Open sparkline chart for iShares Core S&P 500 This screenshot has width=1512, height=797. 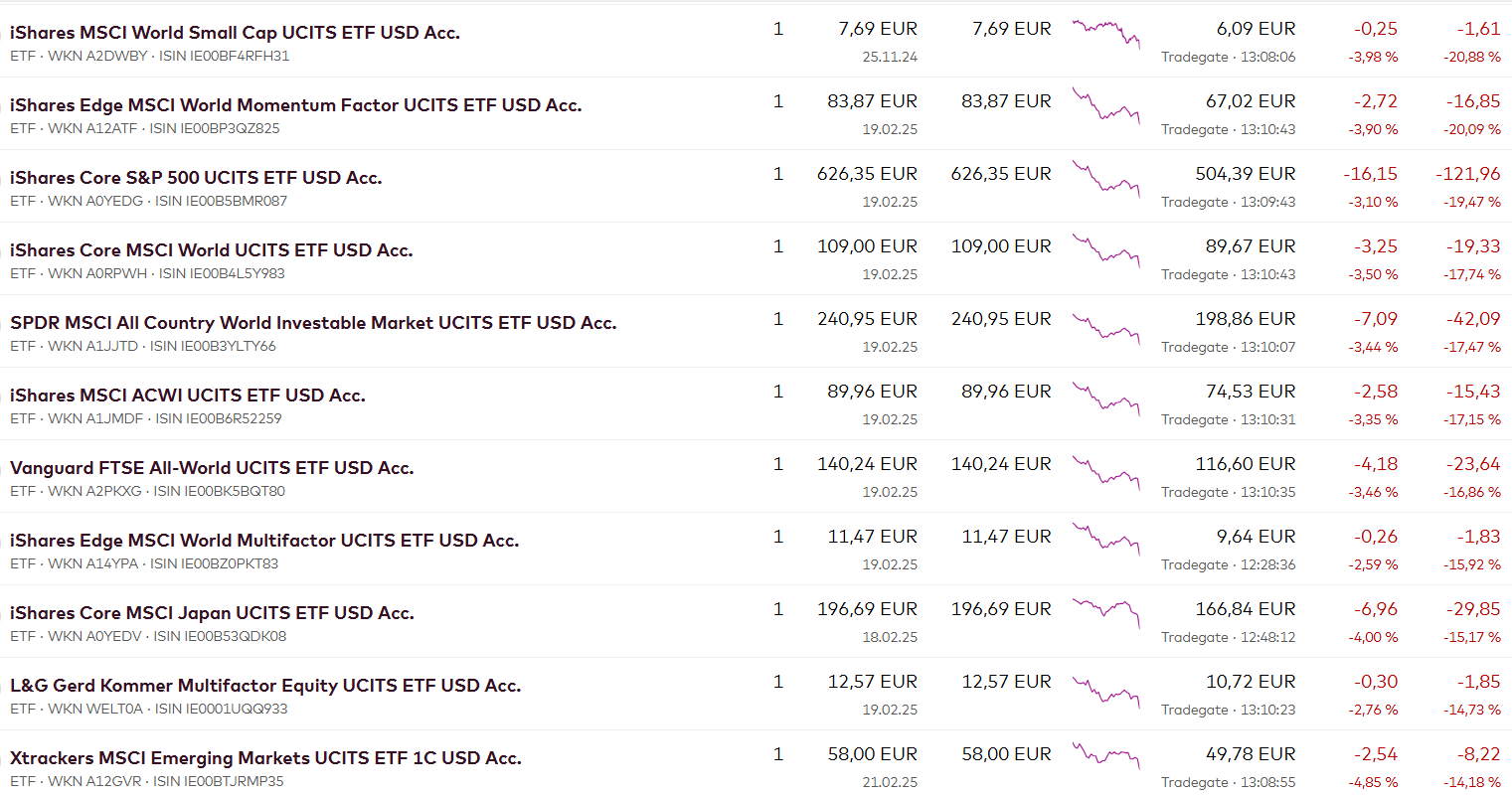pos(1105,180)
